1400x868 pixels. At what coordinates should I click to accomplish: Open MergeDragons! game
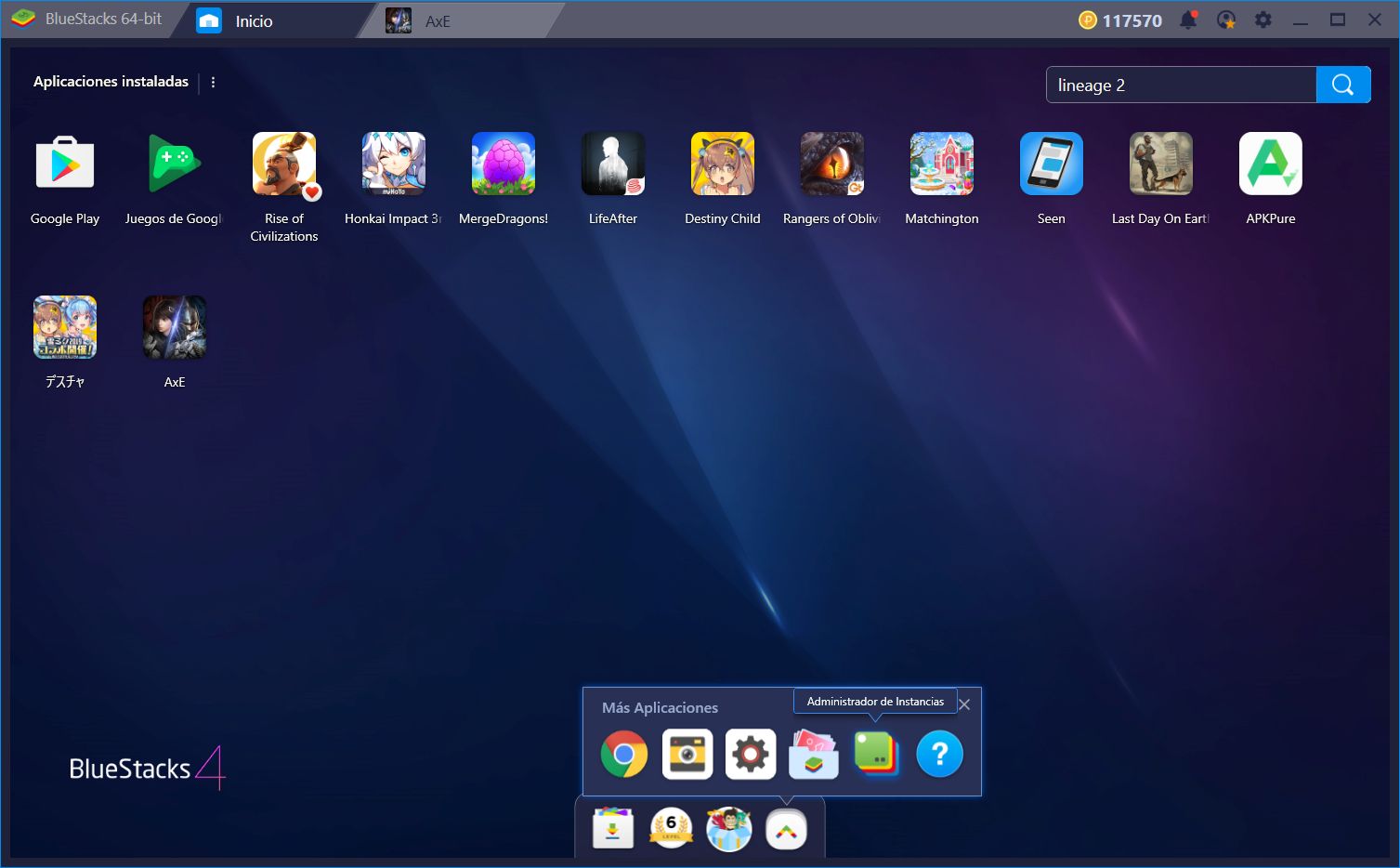(504, 164)
